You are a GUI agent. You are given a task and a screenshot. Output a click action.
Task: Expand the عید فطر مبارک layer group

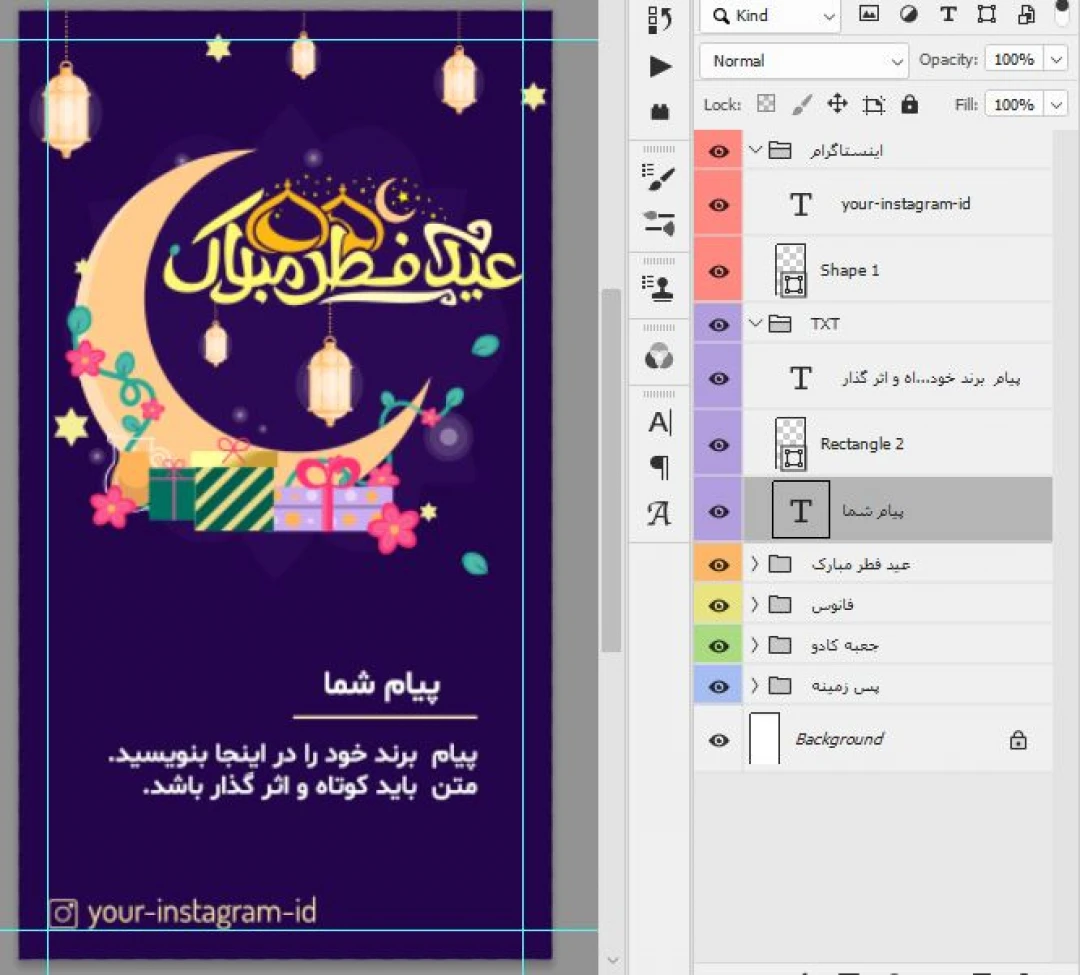pos(756,565)
